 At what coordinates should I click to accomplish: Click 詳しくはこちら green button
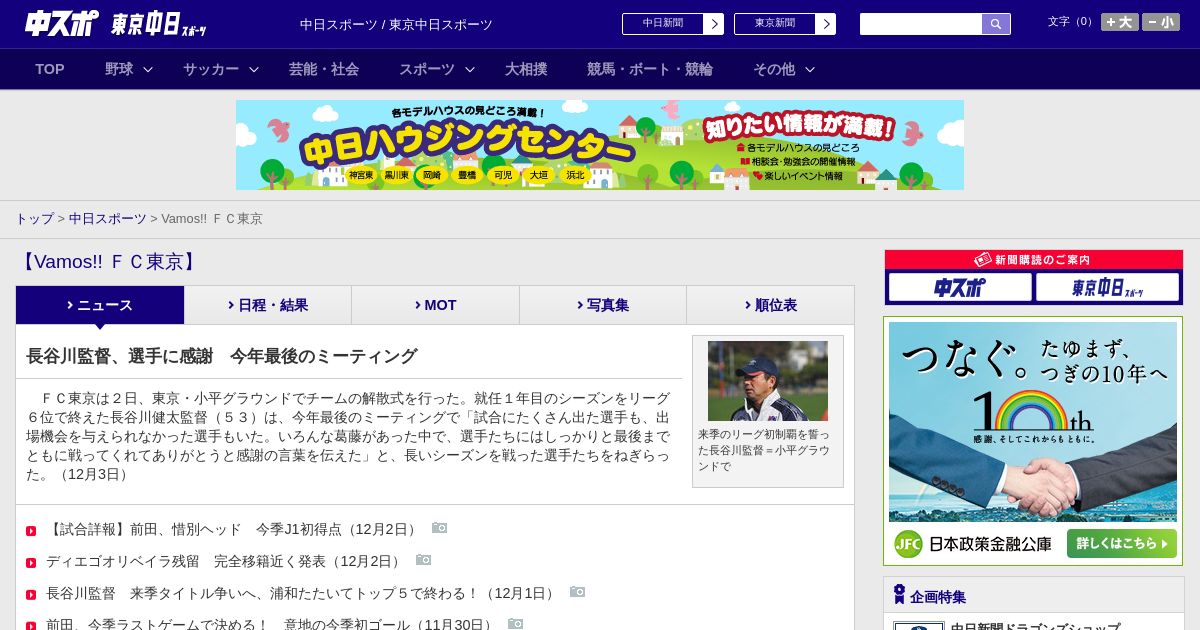click(1121, 544)
